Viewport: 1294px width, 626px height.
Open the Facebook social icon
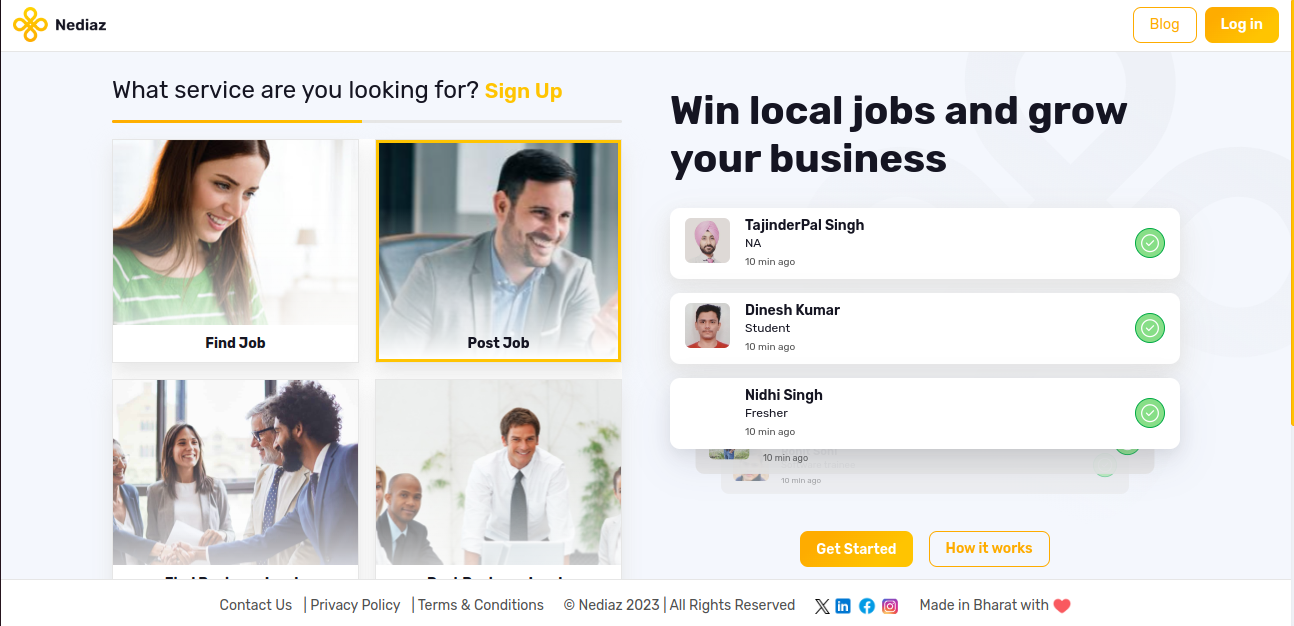867,606
